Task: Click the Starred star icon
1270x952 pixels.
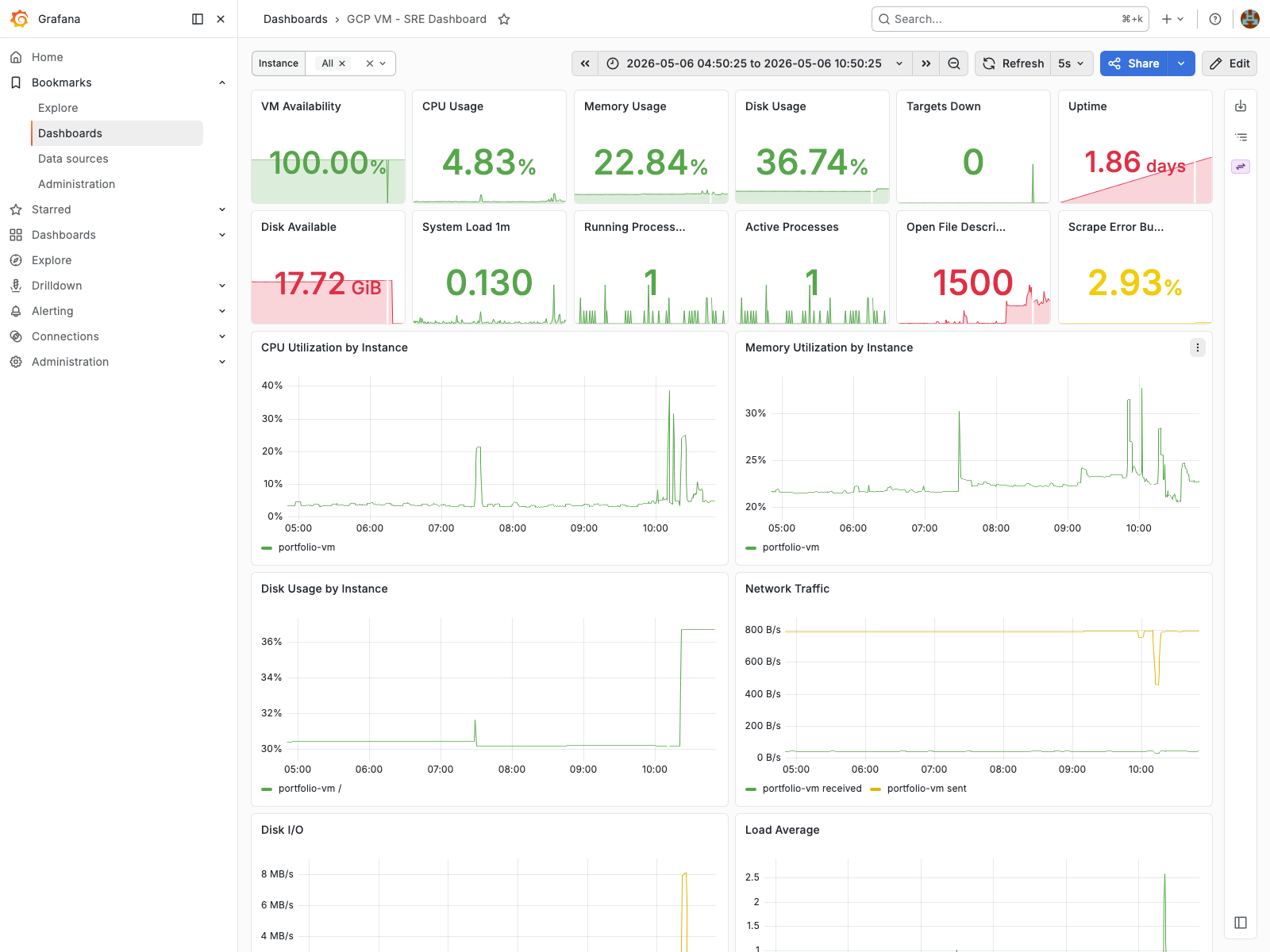Action: pyautogui.click(x=16, y=209)
